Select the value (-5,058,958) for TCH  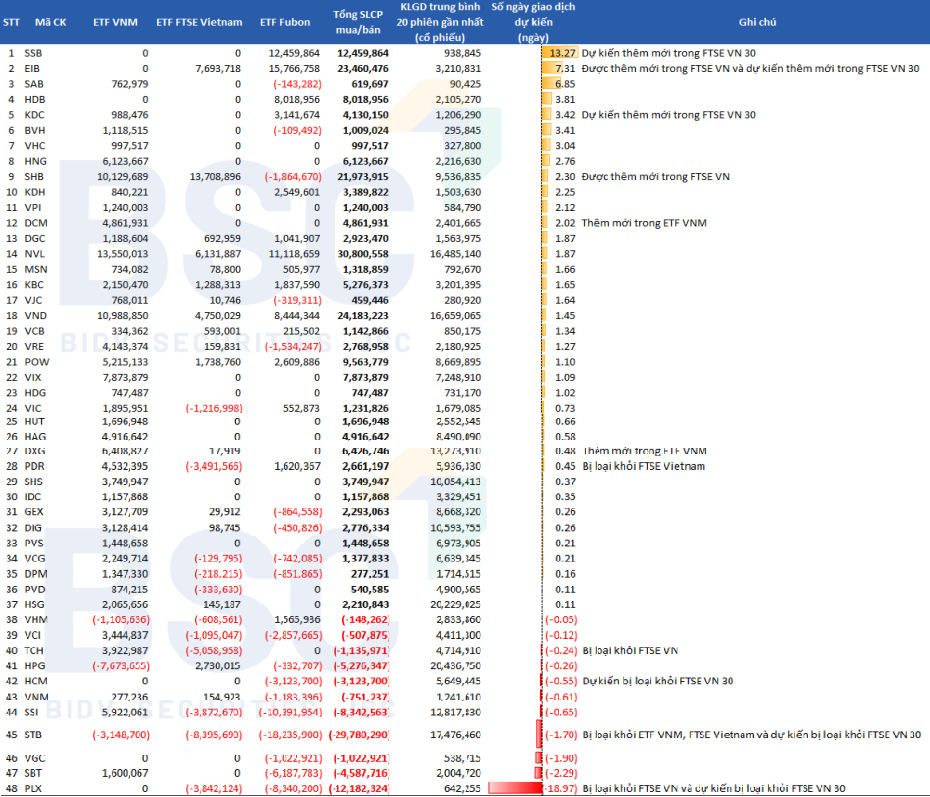pyautogui.click(x=214, y=651)
